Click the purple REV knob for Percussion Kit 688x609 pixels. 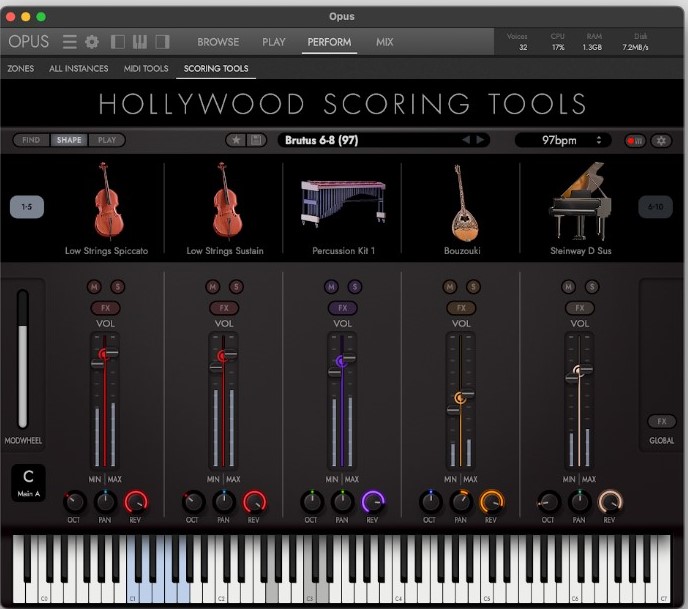[373, 502]
